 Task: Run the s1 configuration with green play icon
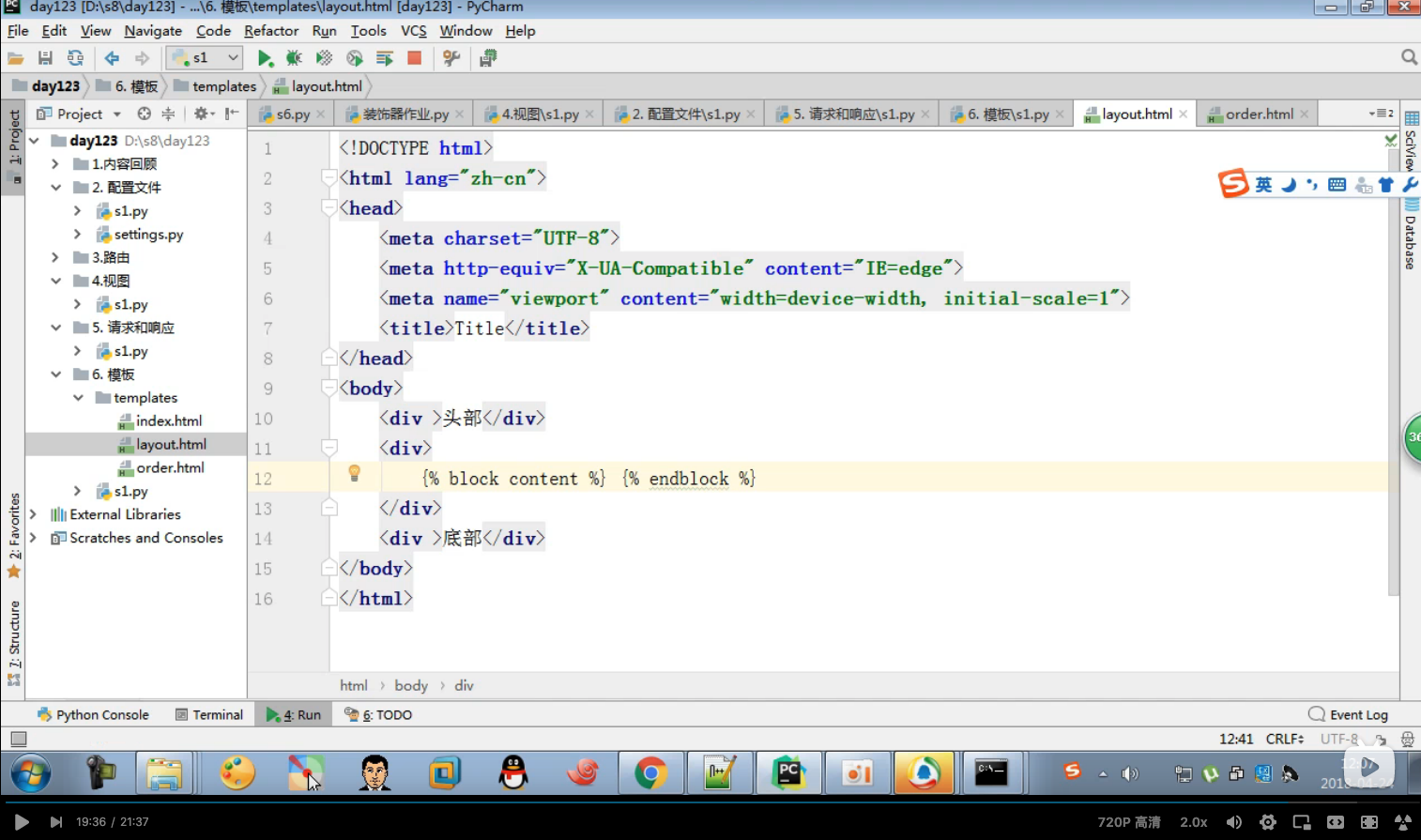[x=266, y=58]
